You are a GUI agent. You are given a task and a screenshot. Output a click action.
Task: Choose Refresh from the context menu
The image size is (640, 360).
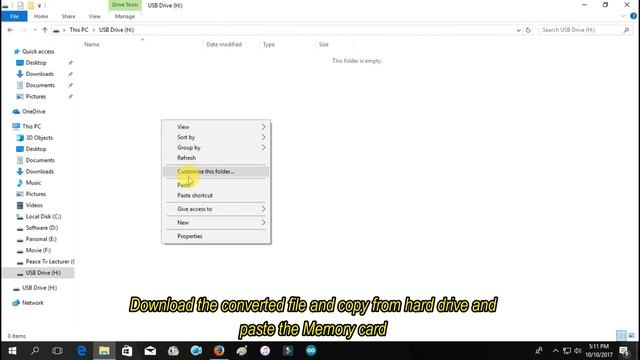pyautogui.click(x=216, y=158)
